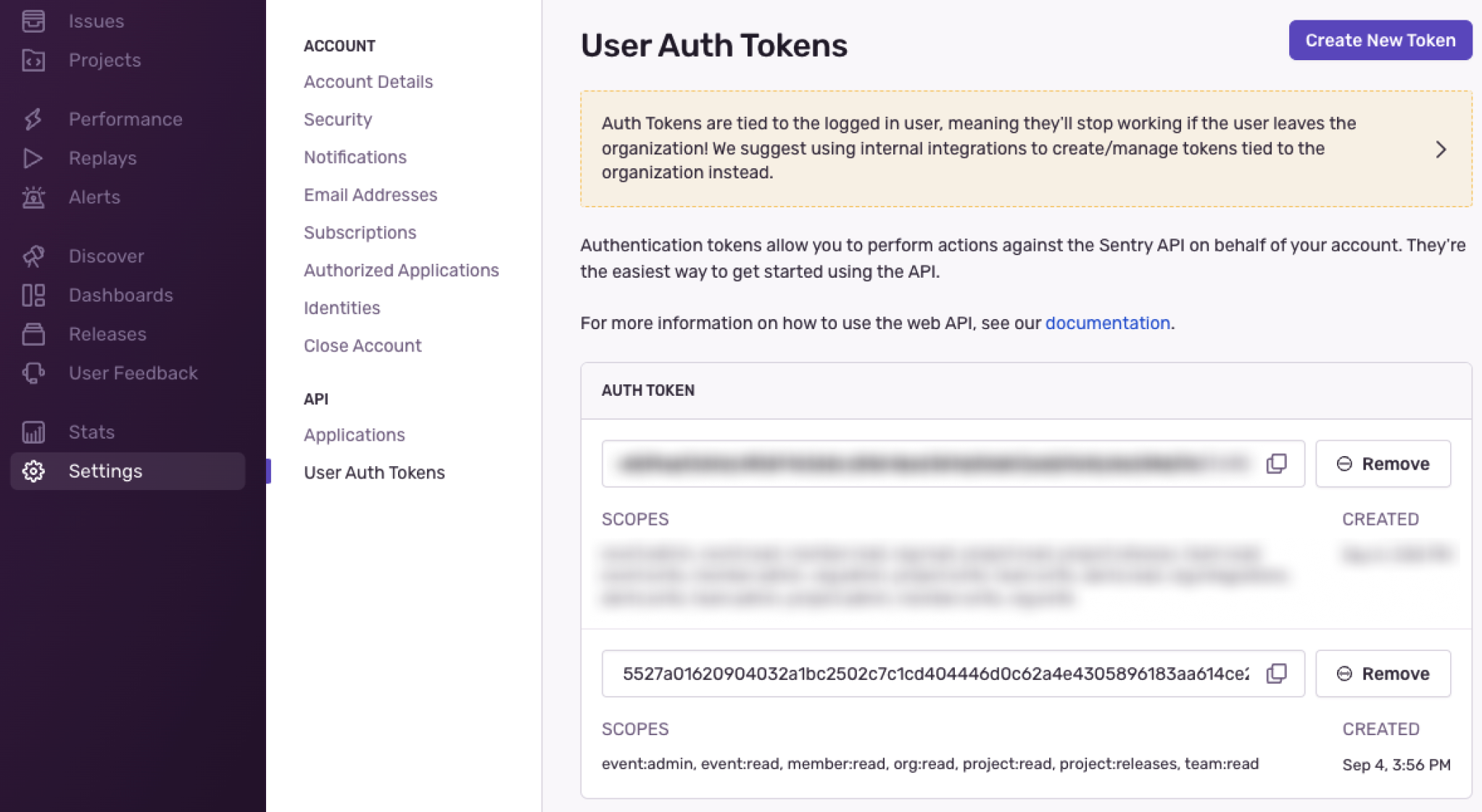Open Projects in the sidebar
The height and width of the screenshot is (812, 1482).
105,60
